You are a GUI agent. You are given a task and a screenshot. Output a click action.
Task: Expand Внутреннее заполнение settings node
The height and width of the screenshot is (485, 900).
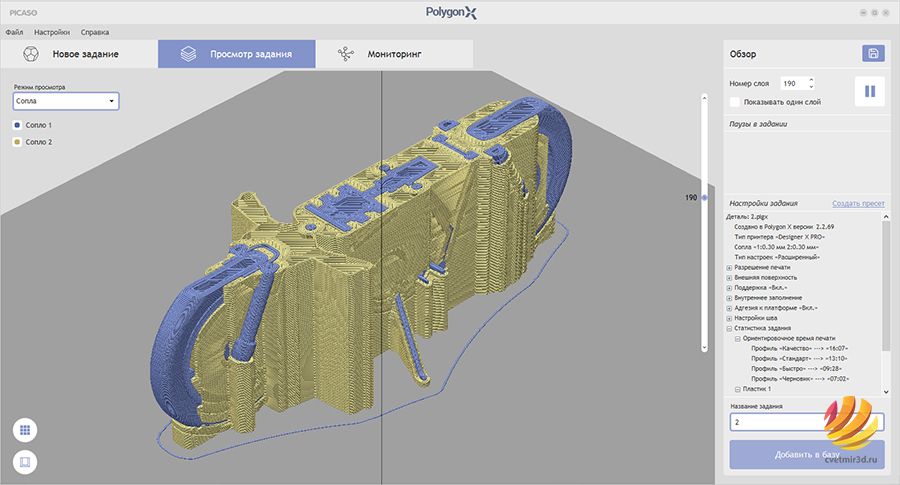(730, 298)
